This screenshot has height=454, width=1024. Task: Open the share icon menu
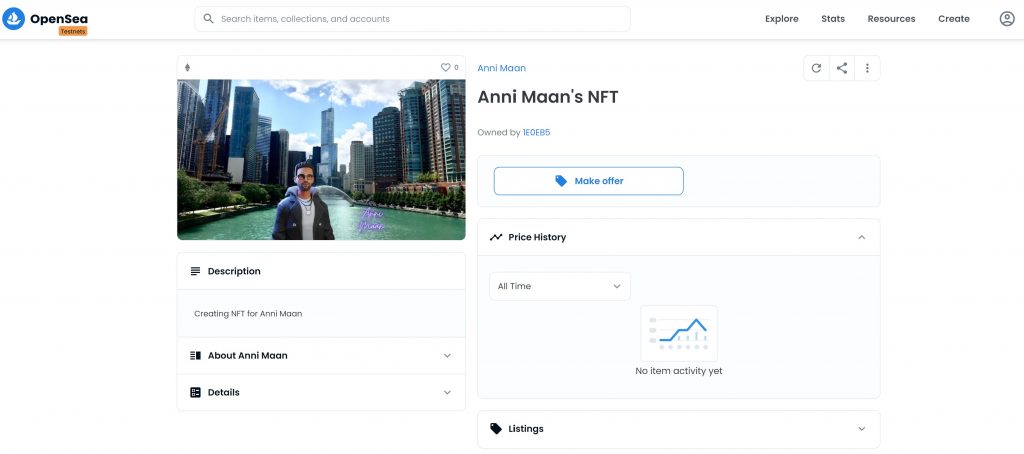842,68
